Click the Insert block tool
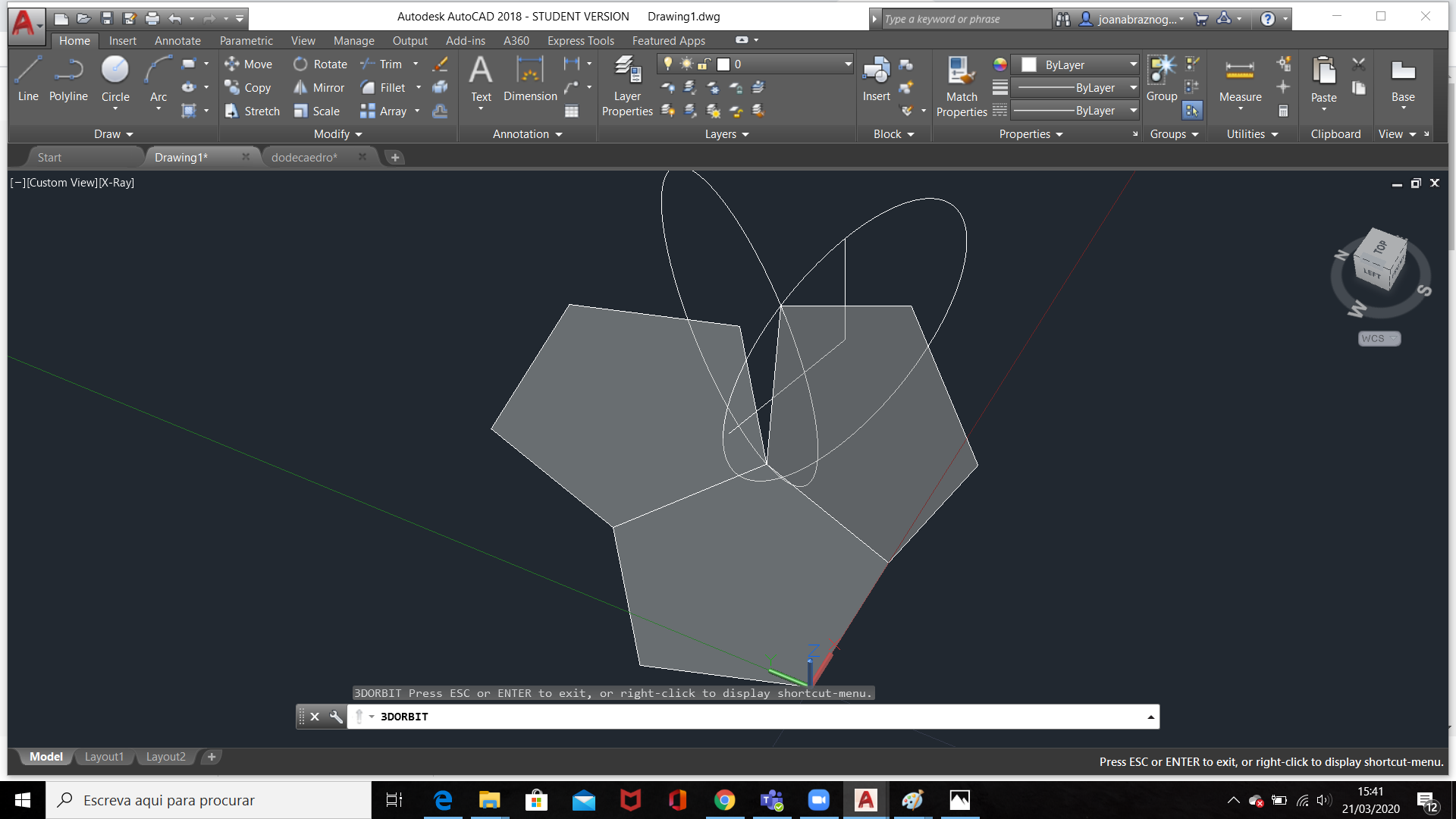Screen dimensions: 1456x819 (876, 79)
